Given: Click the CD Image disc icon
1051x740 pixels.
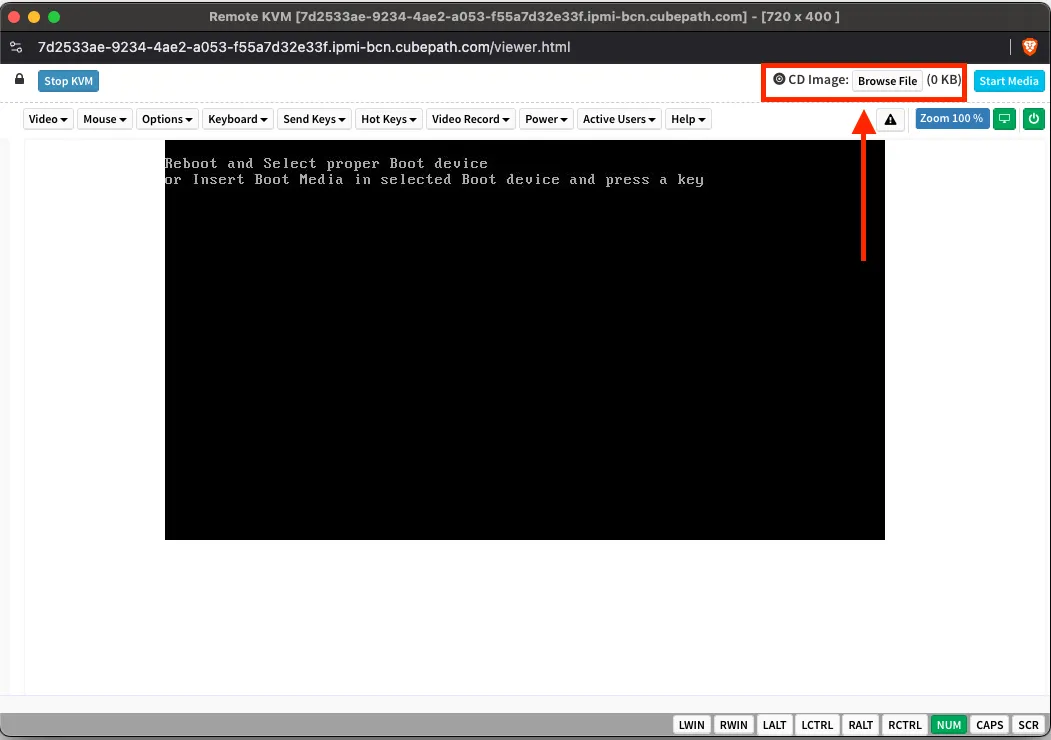Looking at the screenshot, I should click(x=779, y=80).
